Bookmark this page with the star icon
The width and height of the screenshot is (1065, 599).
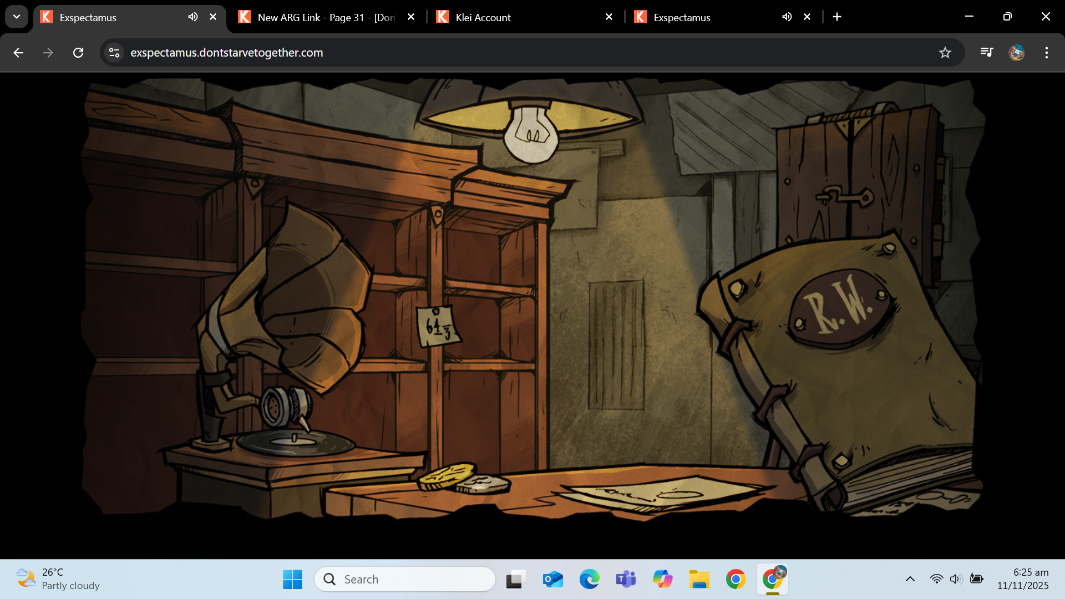point(945,53)
